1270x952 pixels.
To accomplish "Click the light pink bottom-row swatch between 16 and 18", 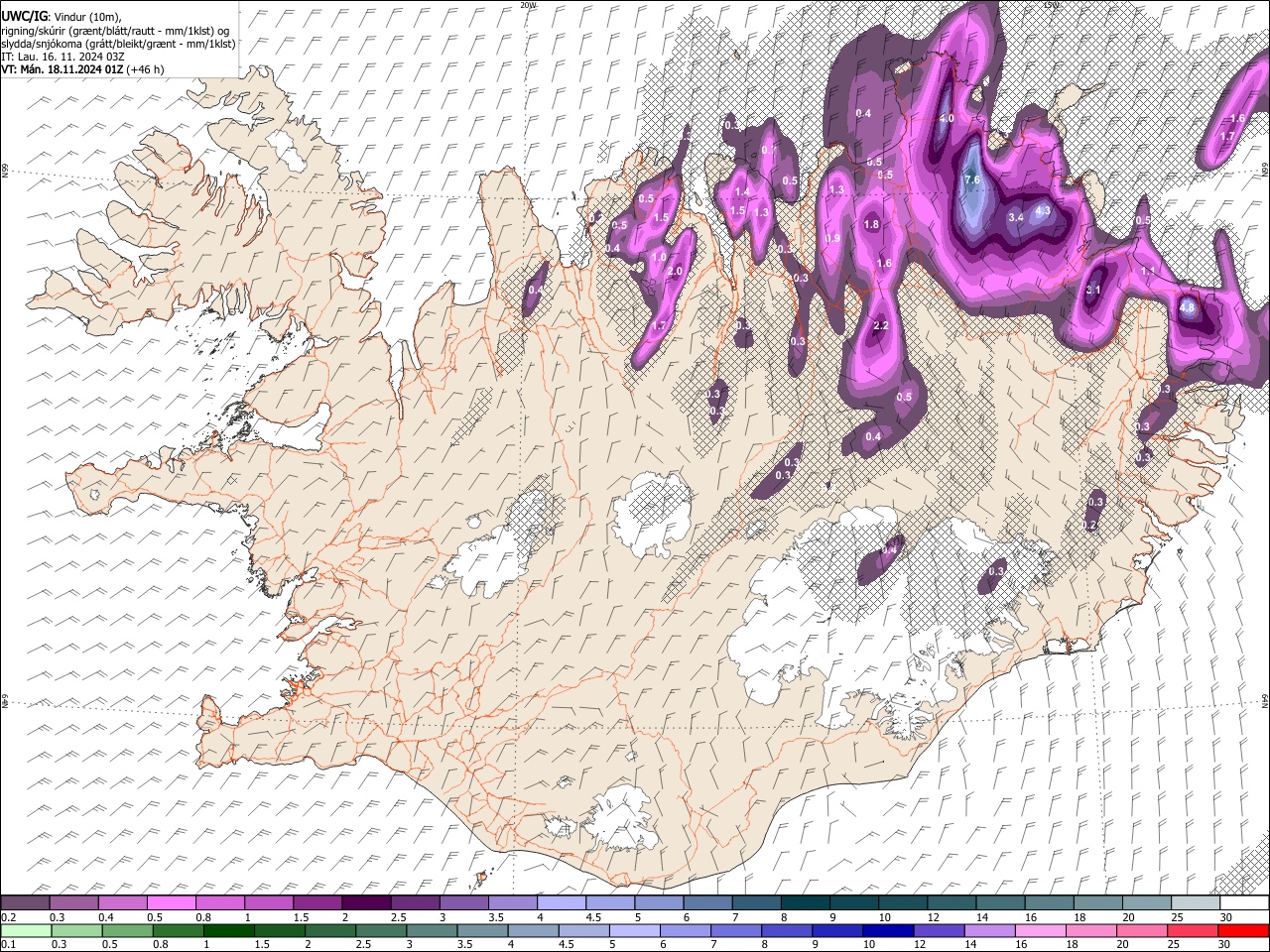I will pyautogui.click(x=1040, y=930).
